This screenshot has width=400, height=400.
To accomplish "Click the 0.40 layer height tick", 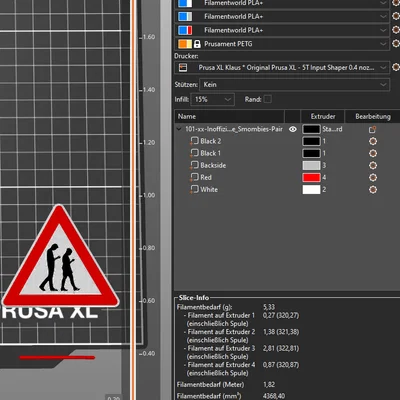I will 147,354.
